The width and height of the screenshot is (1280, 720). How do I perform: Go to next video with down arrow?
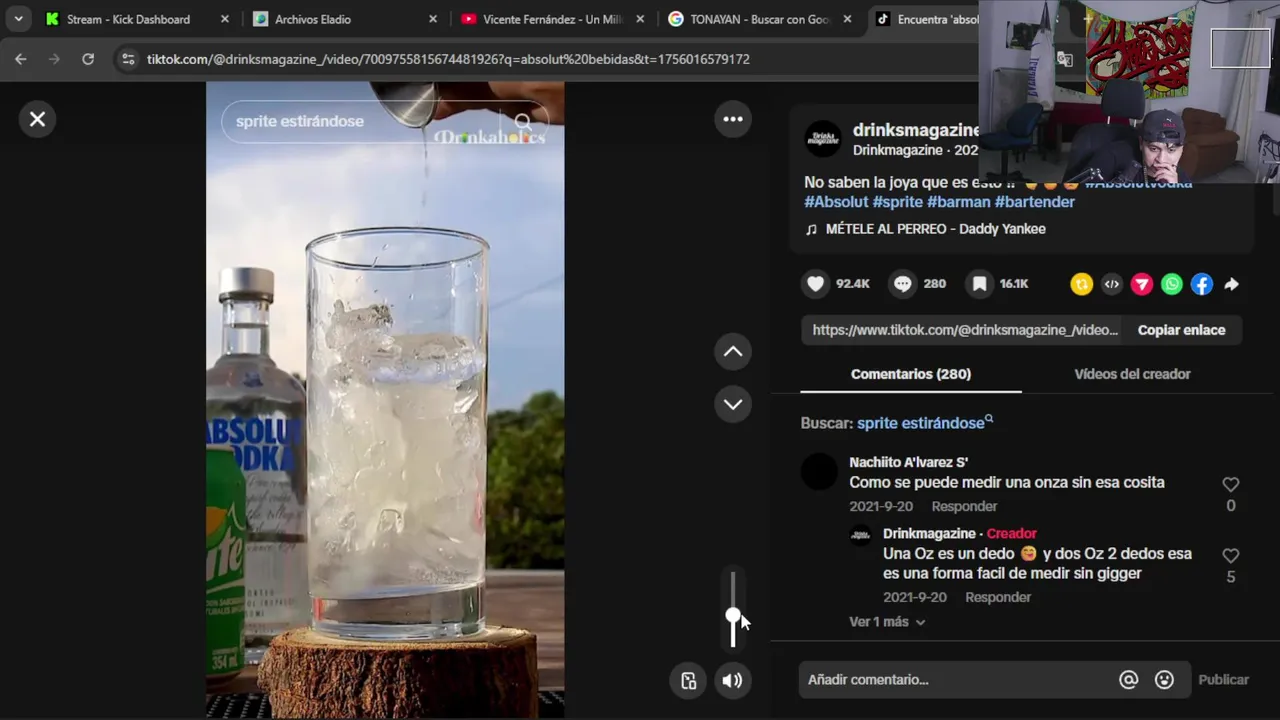tap(733, 404)
